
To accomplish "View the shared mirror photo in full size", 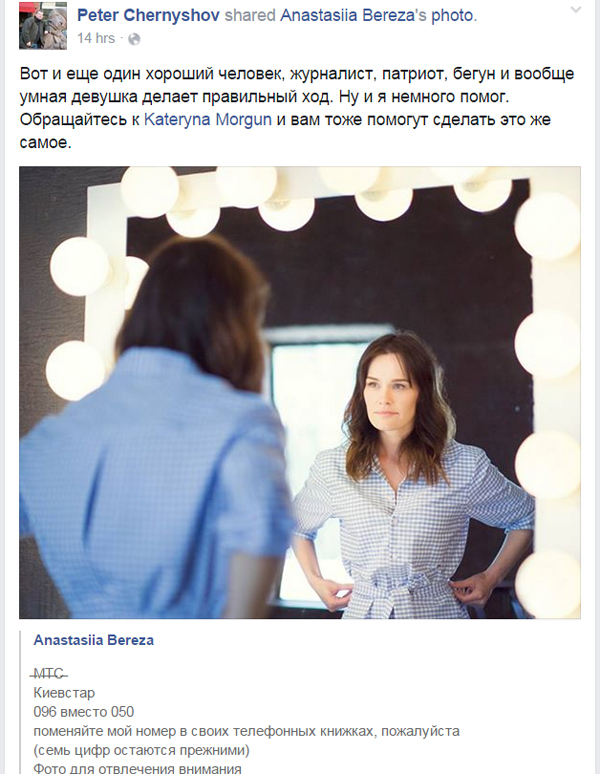I will click(x=300, y=392).
